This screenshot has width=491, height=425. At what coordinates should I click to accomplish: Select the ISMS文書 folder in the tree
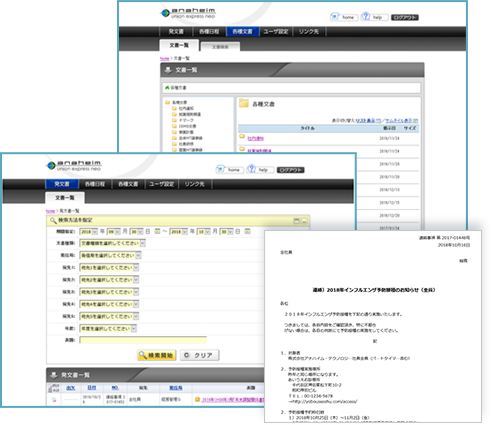(x=187, y=126)
